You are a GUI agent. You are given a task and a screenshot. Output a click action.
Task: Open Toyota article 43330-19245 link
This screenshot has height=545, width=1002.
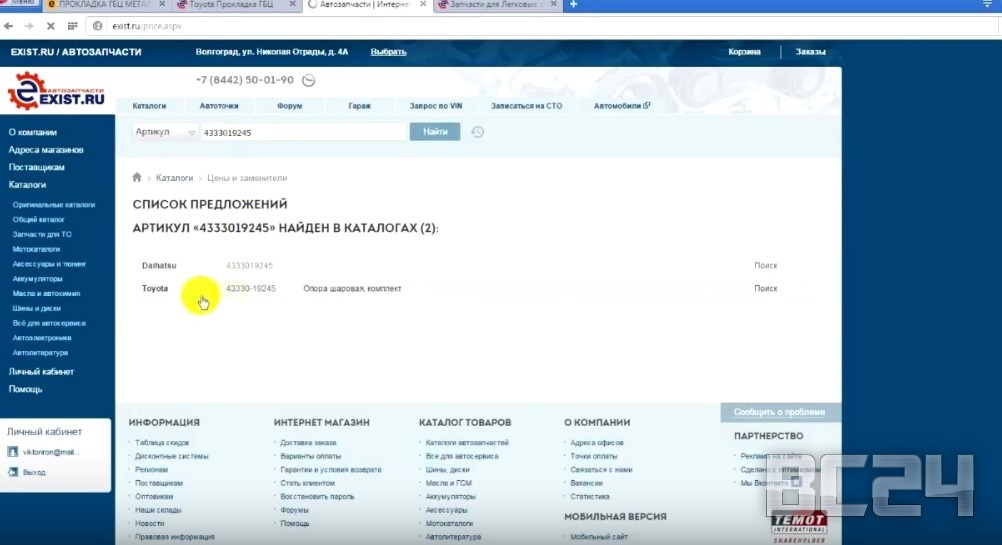point(250,288)
